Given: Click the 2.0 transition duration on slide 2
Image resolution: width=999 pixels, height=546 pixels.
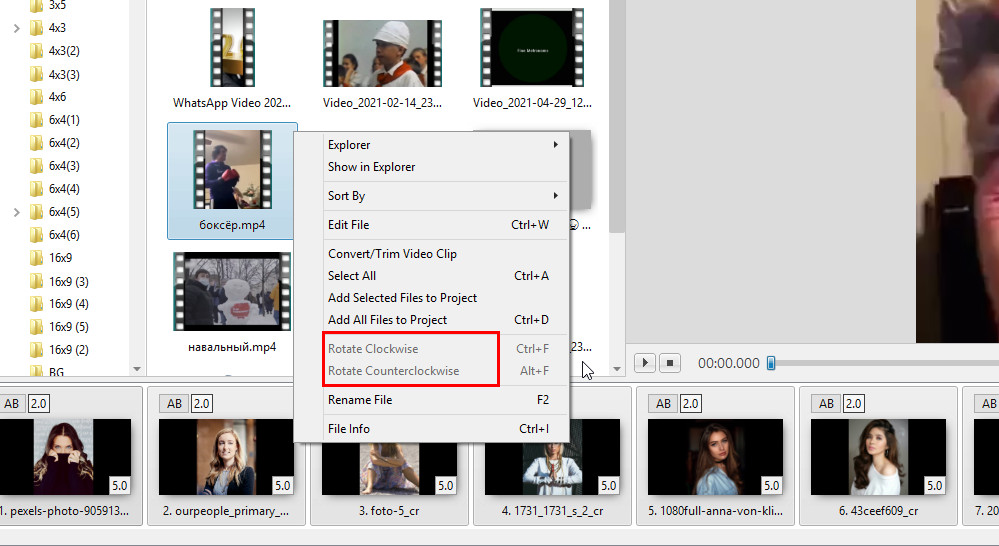Looking at the screenshot, I should 201,403.
